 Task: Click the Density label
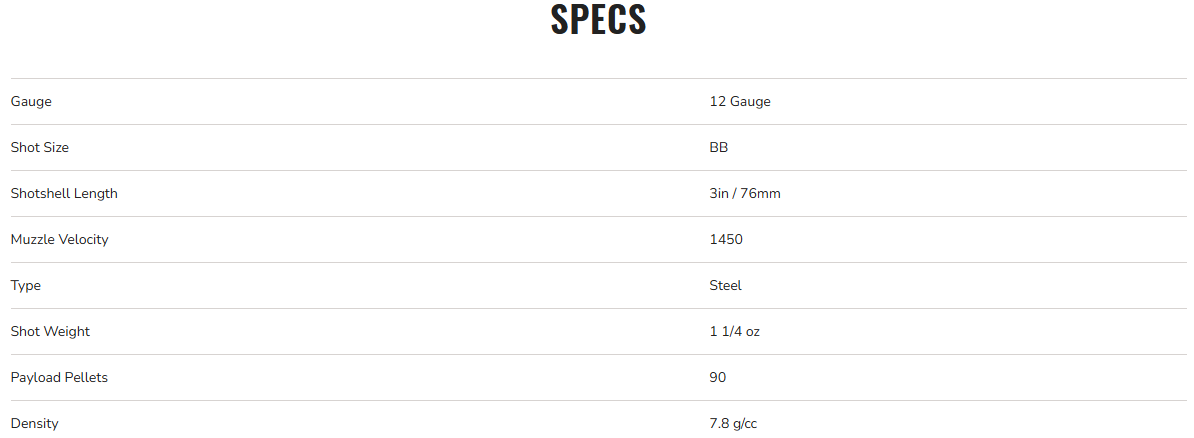coord(34,423)
